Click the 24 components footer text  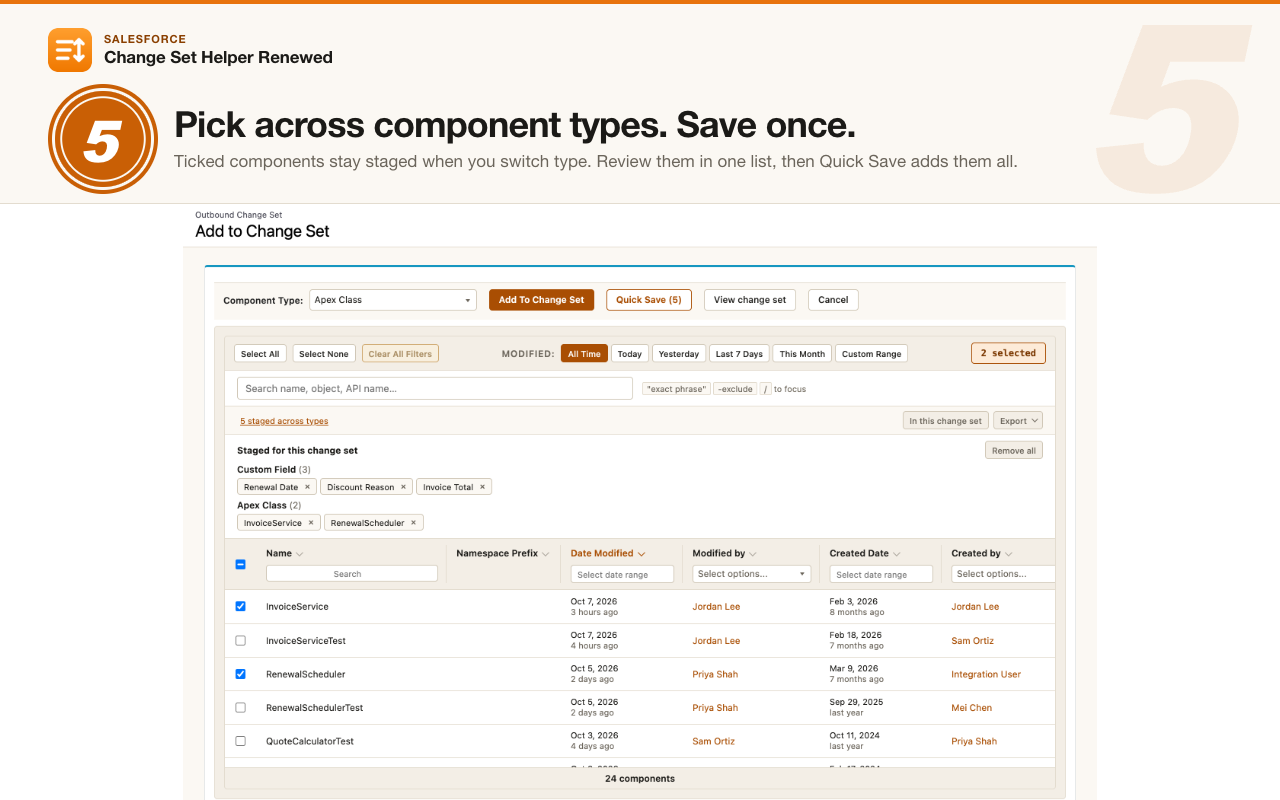click(x=640, y=779)
